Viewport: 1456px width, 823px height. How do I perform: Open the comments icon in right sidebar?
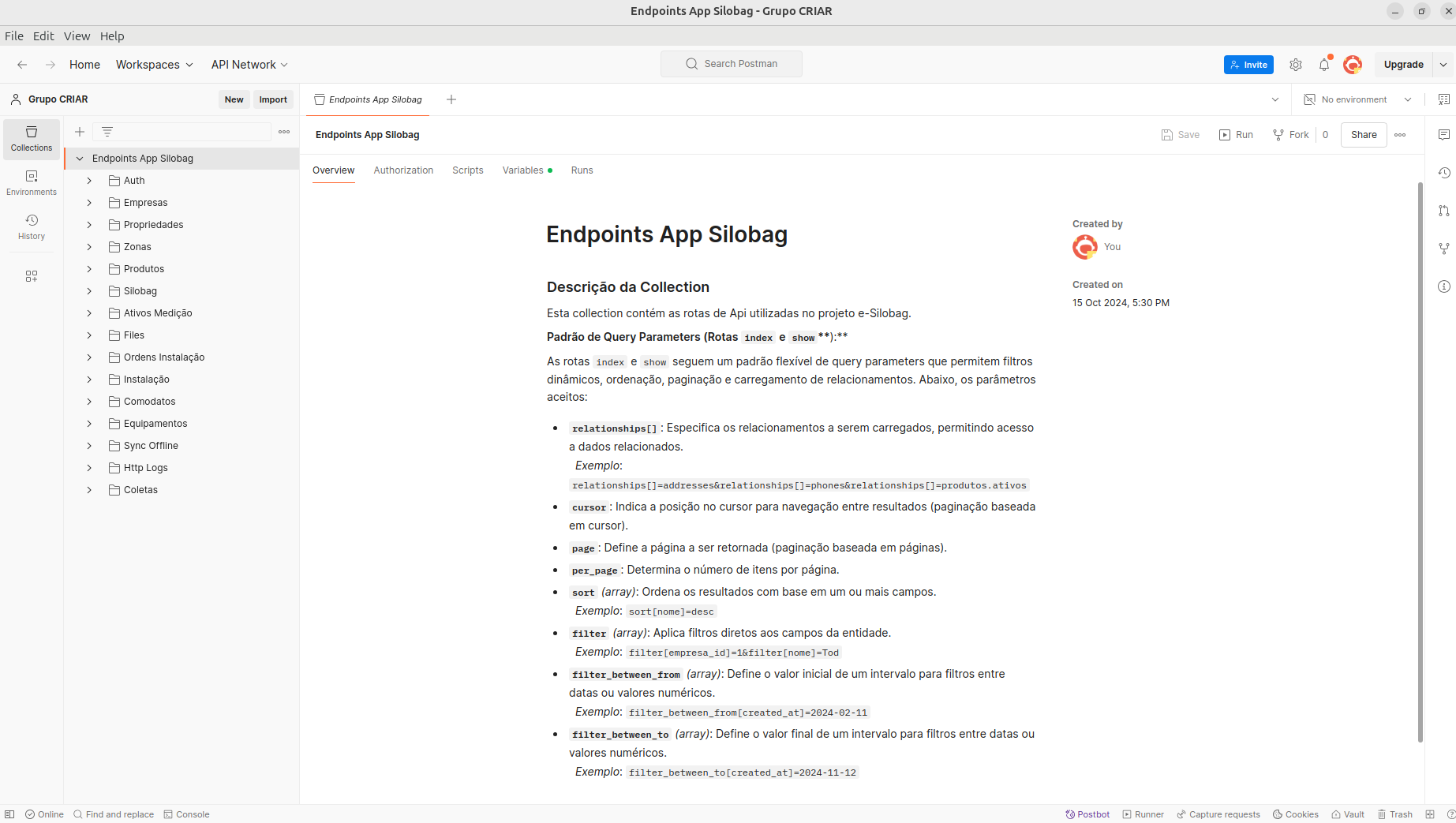tap(1444, 135)
